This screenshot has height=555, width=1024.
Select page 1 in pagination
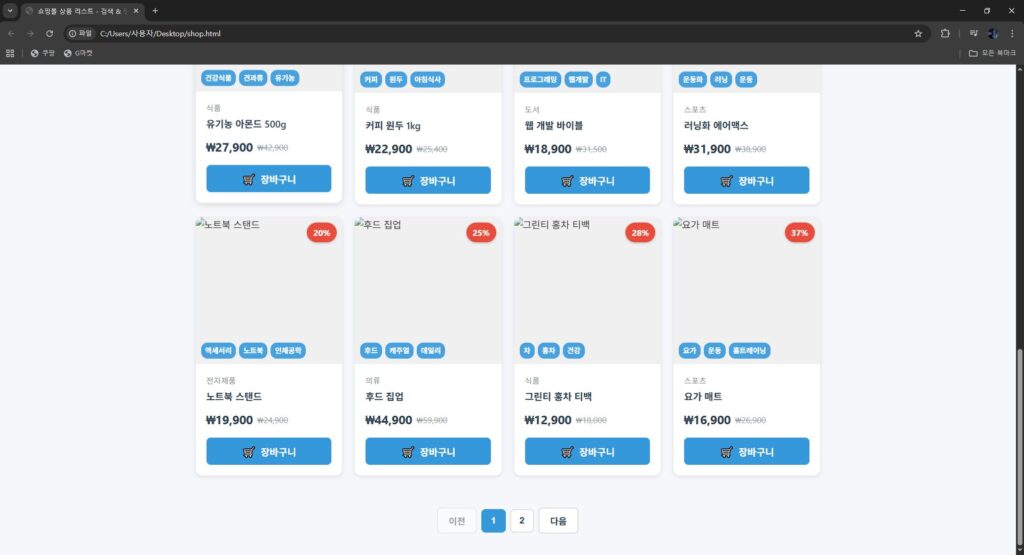(493, 520)
